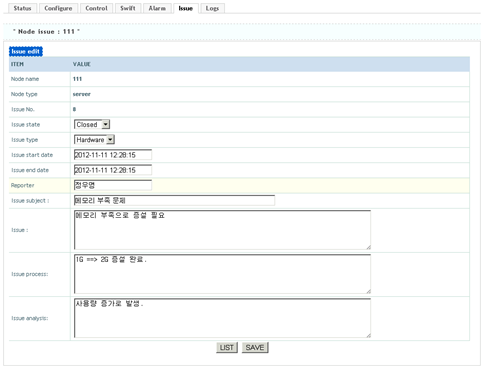Grab the Issue textarea resize handle
The width and height of the screenshot is (483, 371).
[x=368, y=247]
